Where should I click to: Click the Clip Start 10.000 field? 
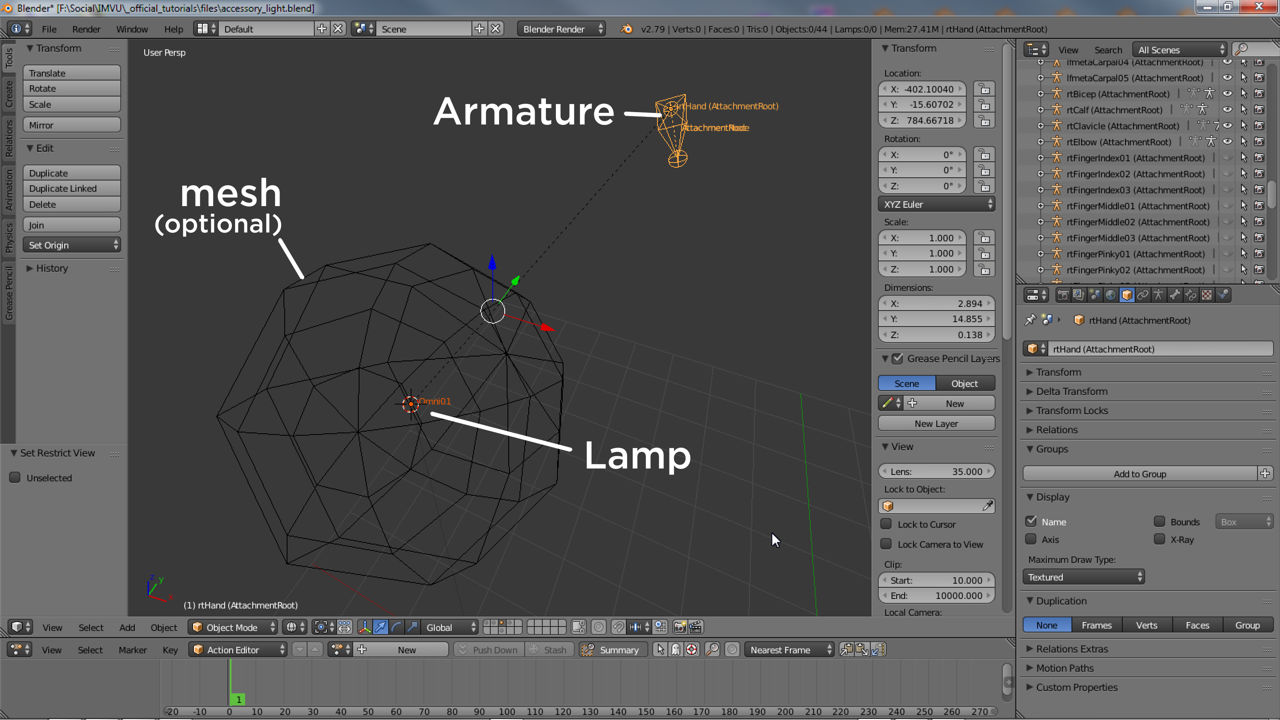click(937, 580)
